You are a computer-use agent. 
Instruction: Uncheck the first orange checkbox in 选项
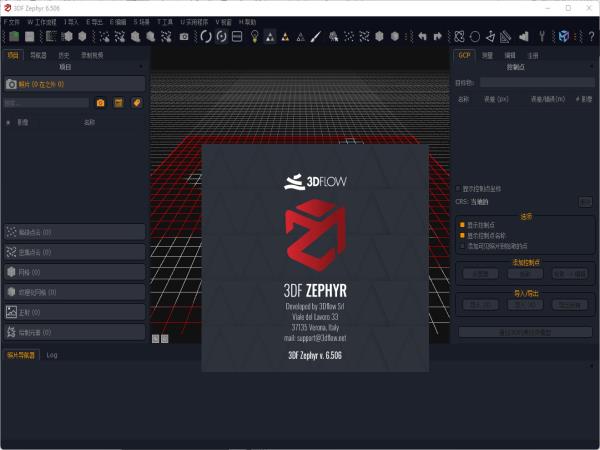462,225
